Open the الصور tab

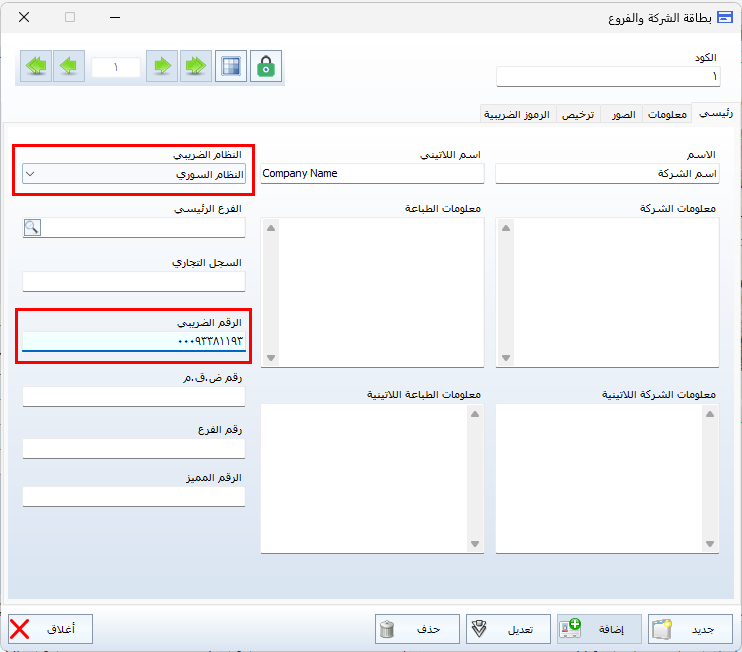click(x=623, y=115)
